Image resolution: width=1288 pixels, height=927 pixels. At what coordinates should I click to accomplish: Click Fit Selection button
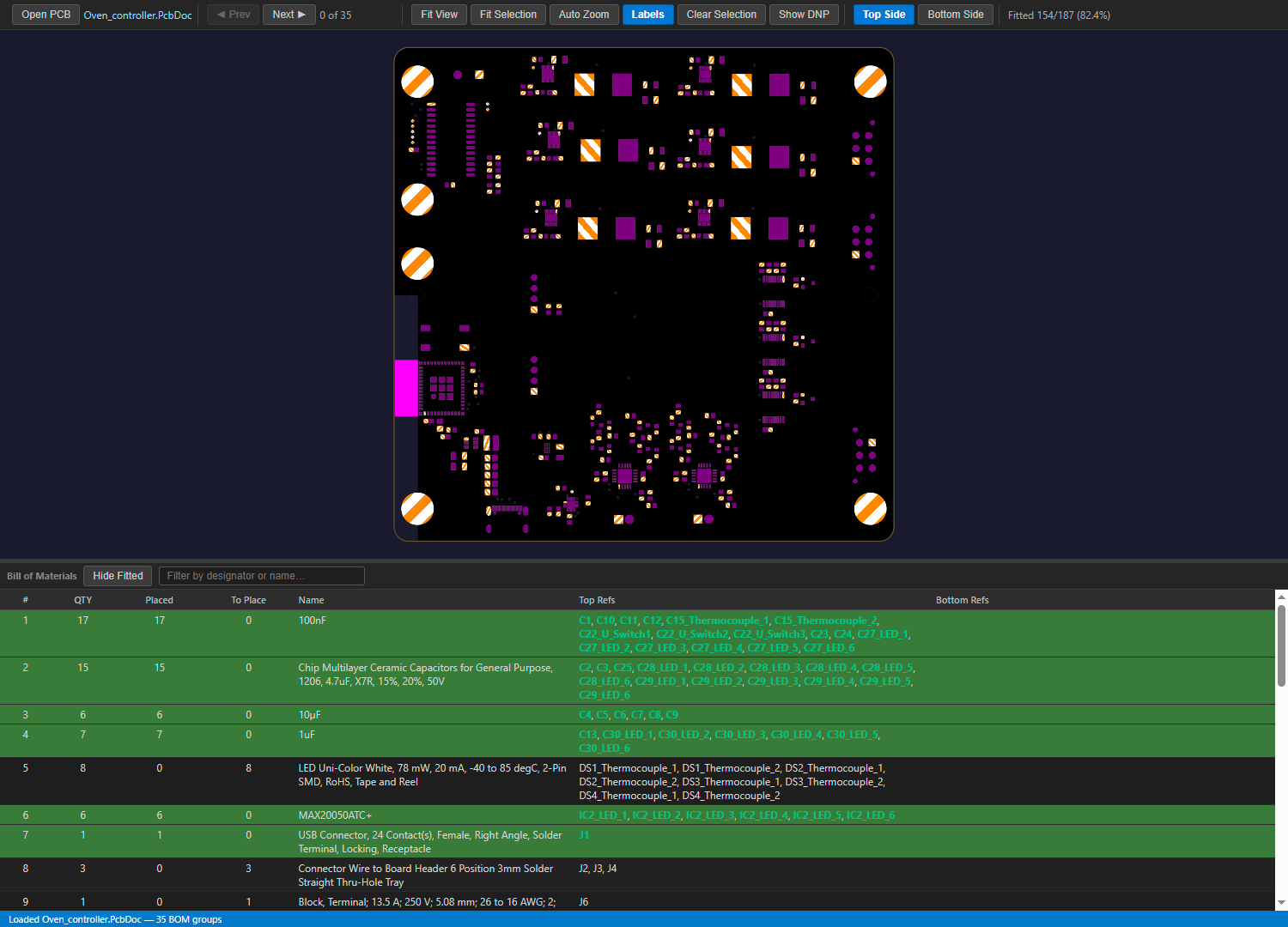(x=507, y=15)
